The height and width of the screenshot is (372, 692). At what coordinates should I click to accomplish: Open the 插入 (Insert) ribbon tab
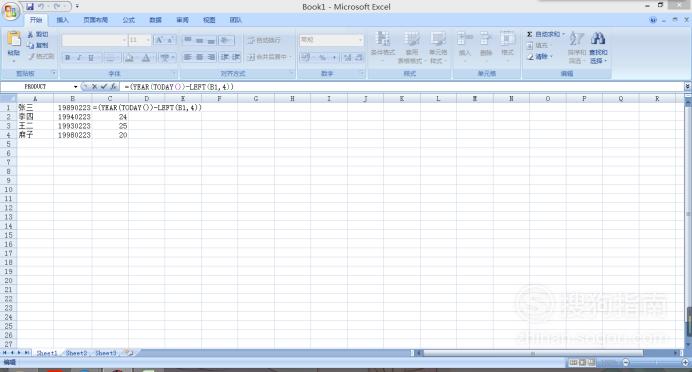63,20
